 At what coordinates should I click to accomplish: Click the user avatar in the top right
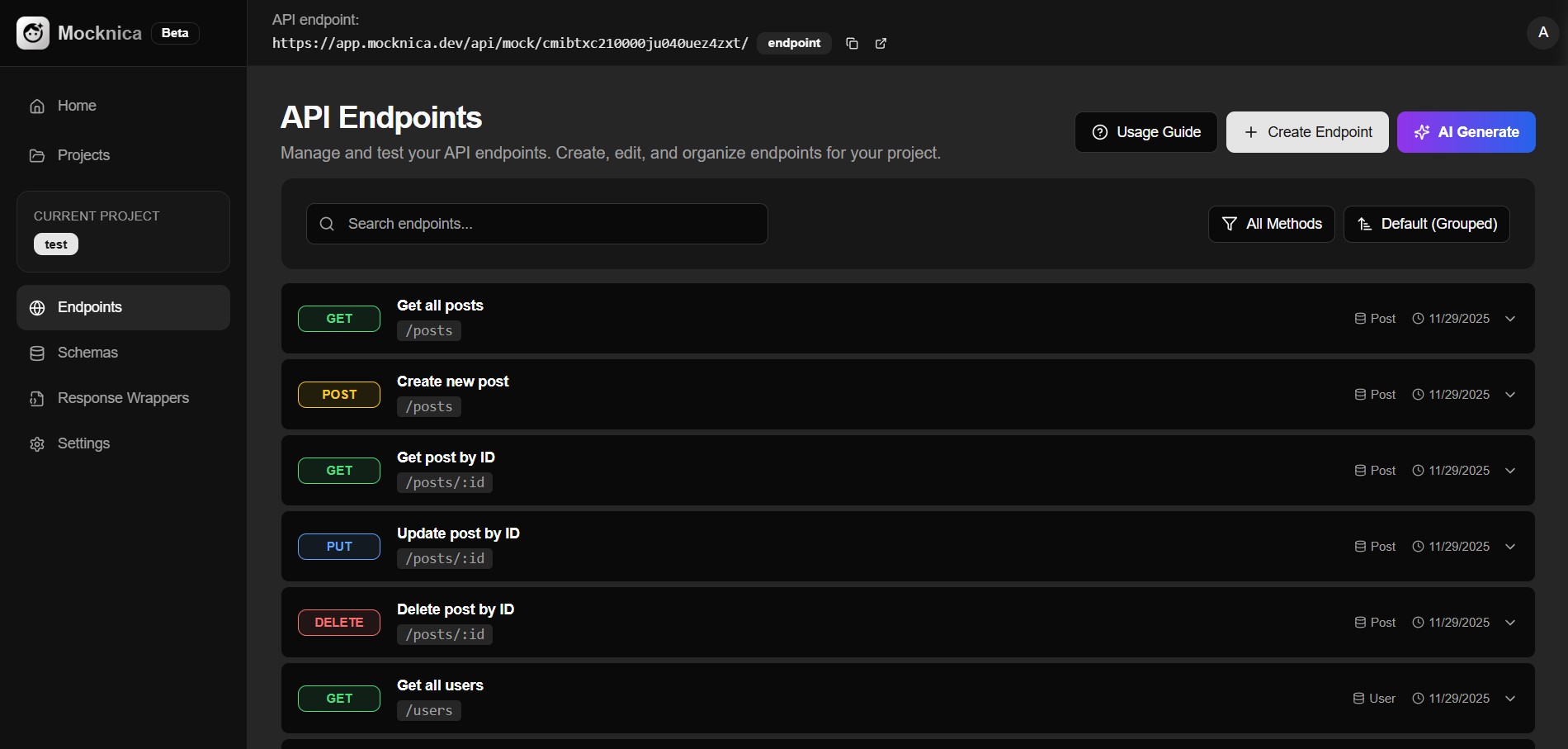1543,33
